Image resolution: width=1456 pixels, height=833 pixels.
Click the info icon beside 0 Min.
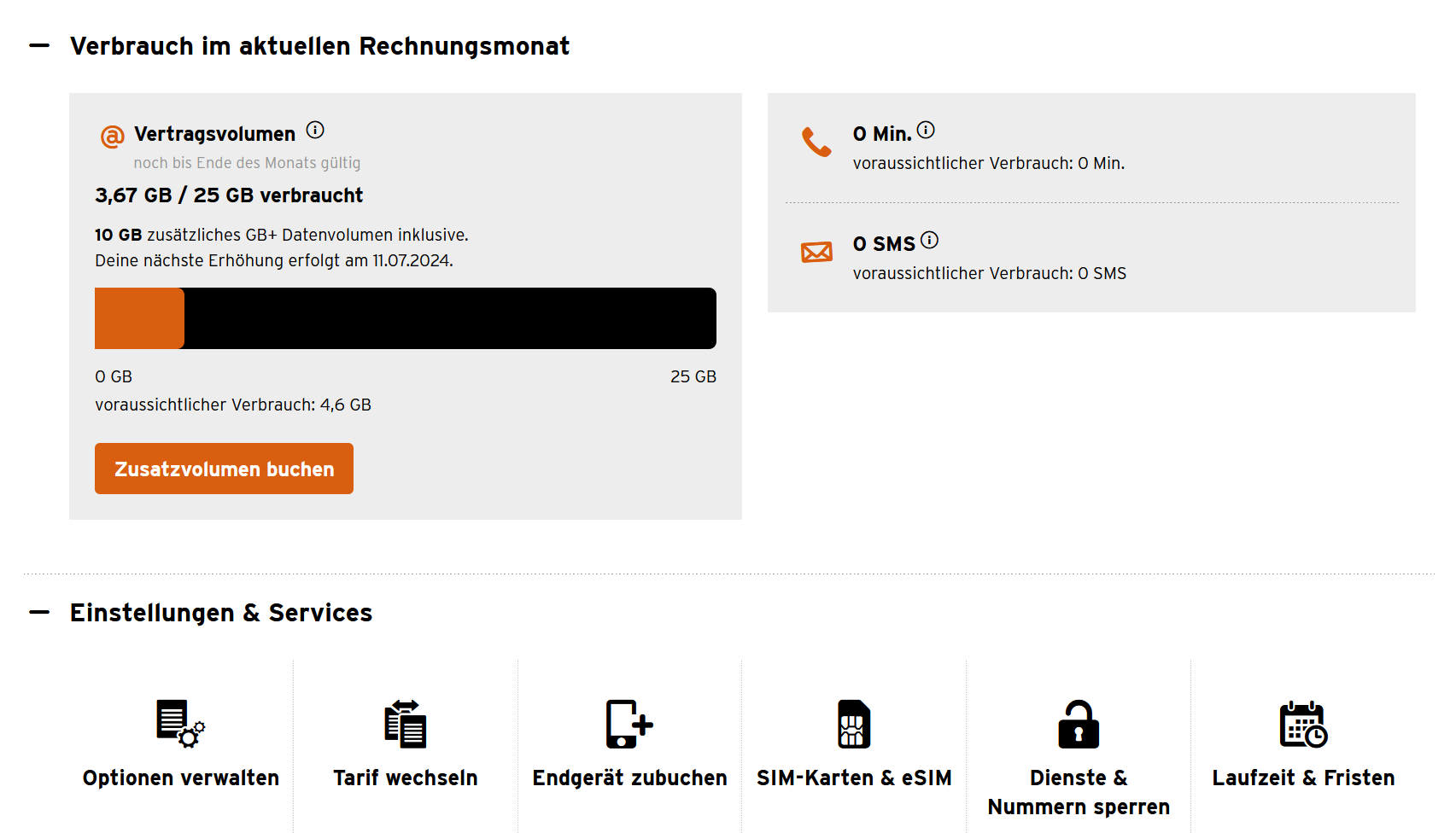(x=926, y=130)
